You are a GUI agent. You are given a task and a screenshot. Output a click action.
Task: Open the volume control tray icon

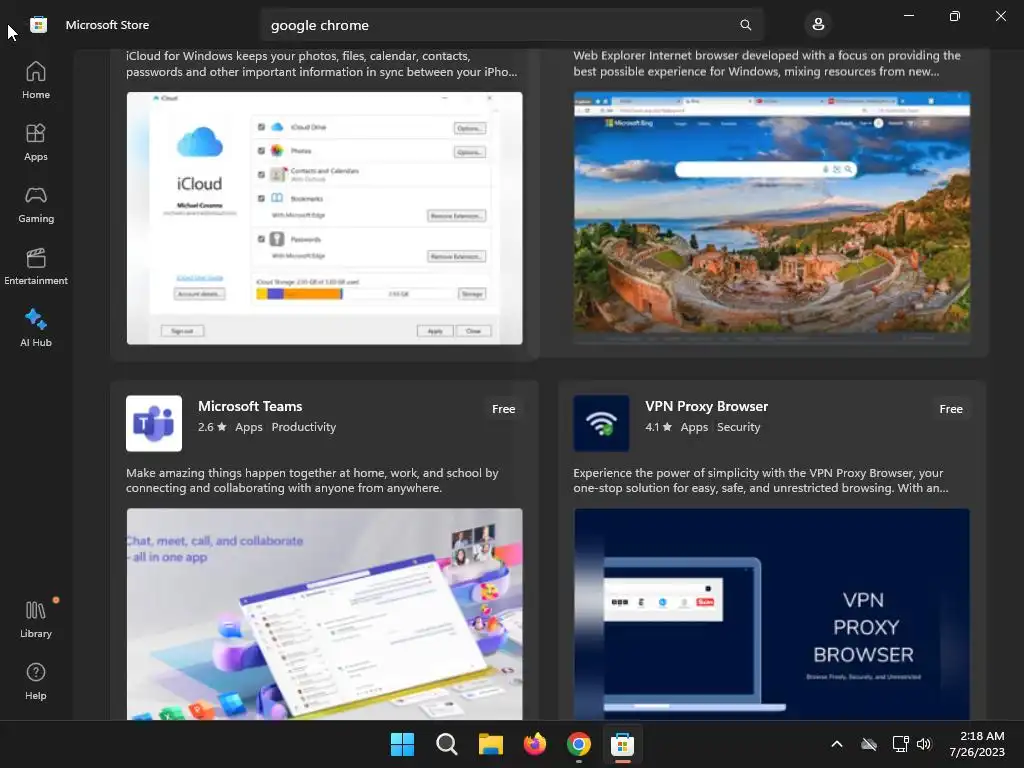click(923, 744)
